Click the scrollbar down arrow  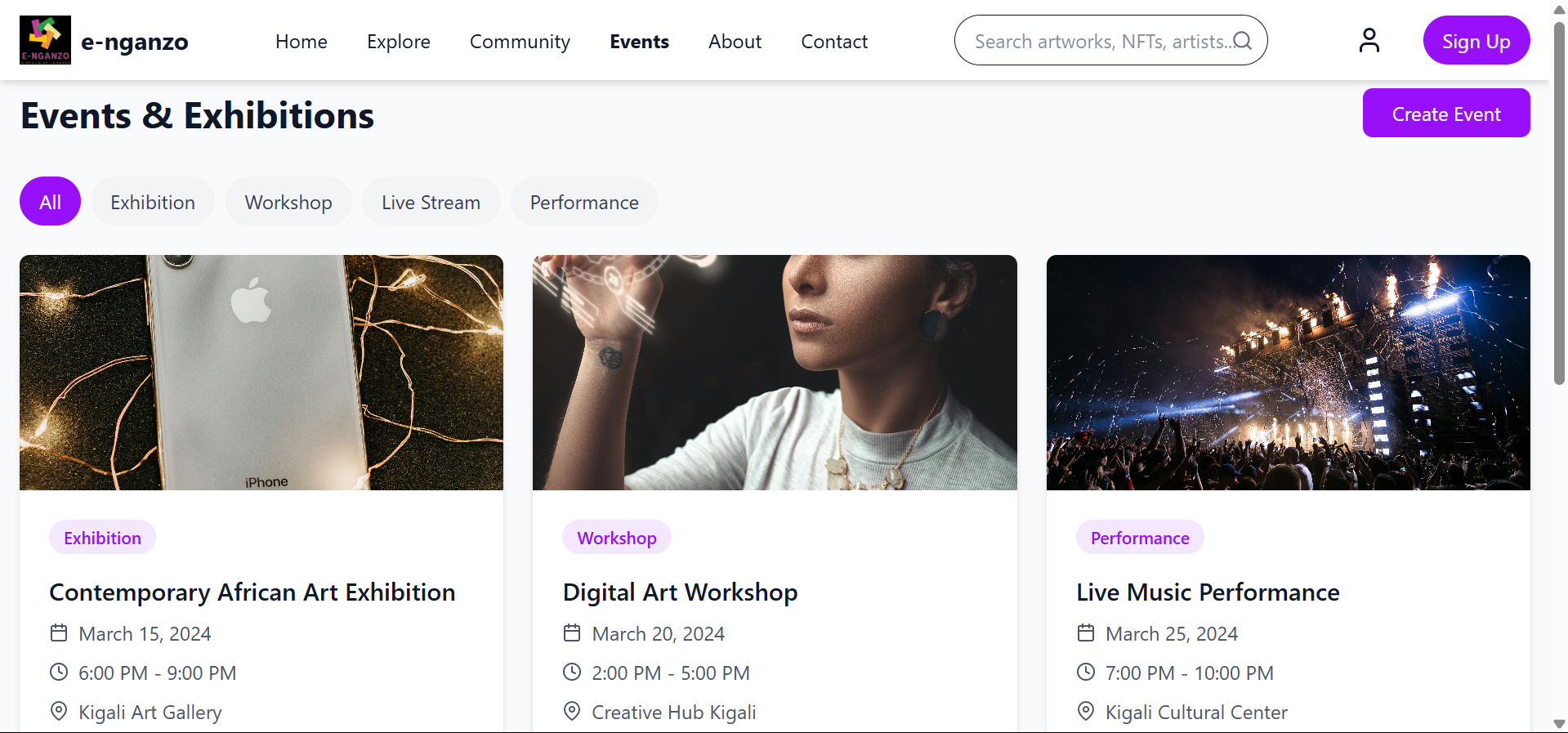[1559, 724]
